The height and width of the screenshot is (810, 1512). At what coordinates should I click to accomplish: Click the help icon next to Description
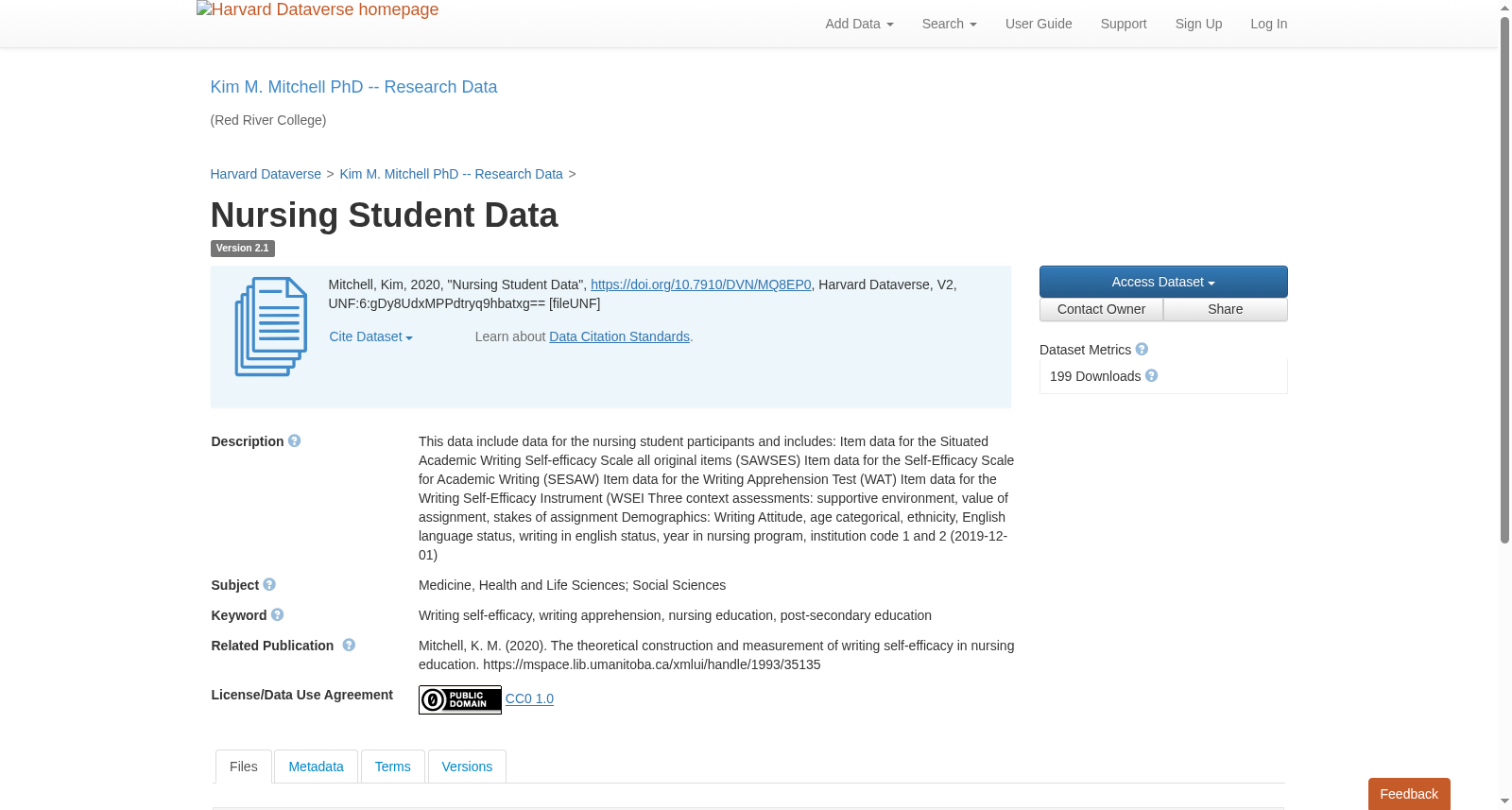[x=295, y=440]
